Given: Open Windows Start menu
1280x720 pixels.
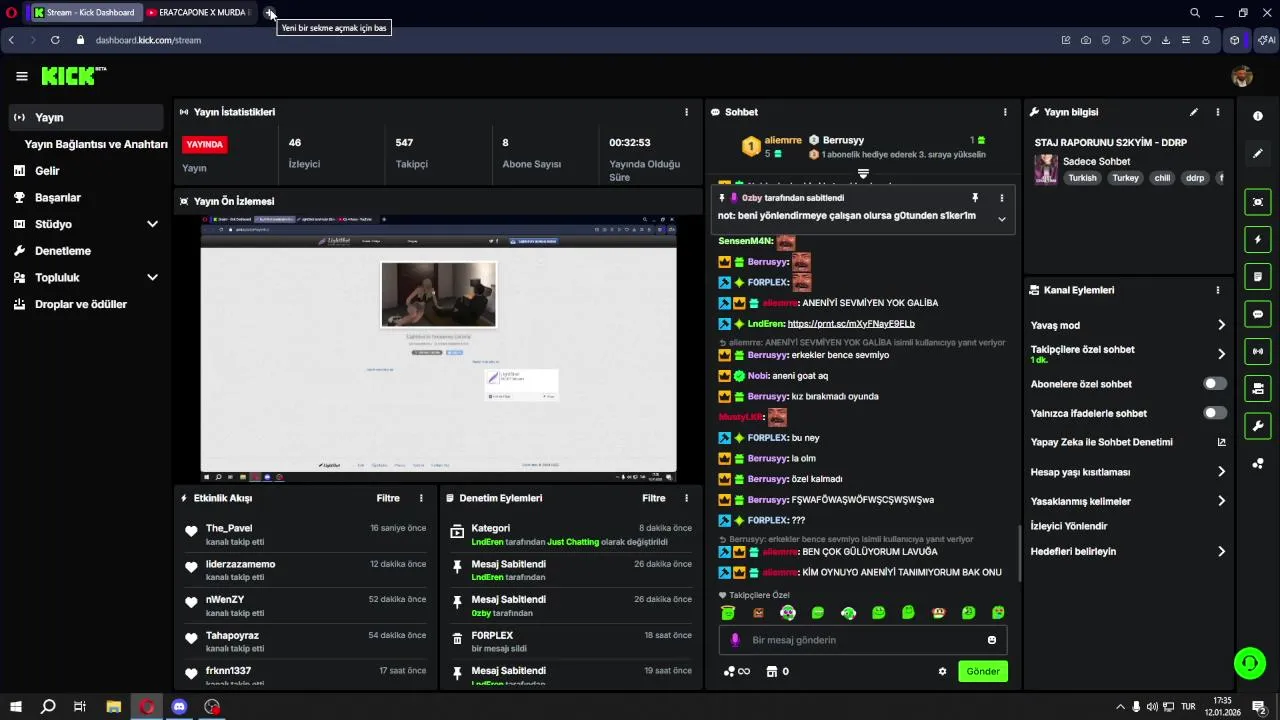Looking at the screenshot, I should 15,707.
